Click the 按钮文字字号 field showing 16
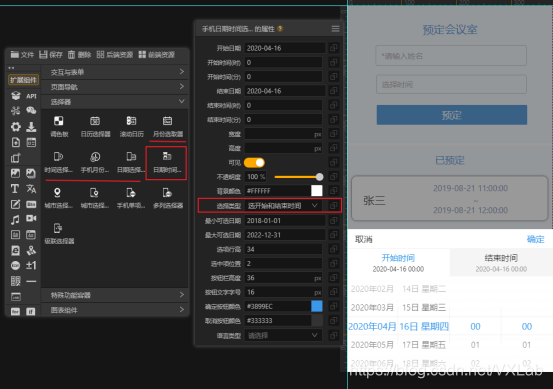 (283, 292)
